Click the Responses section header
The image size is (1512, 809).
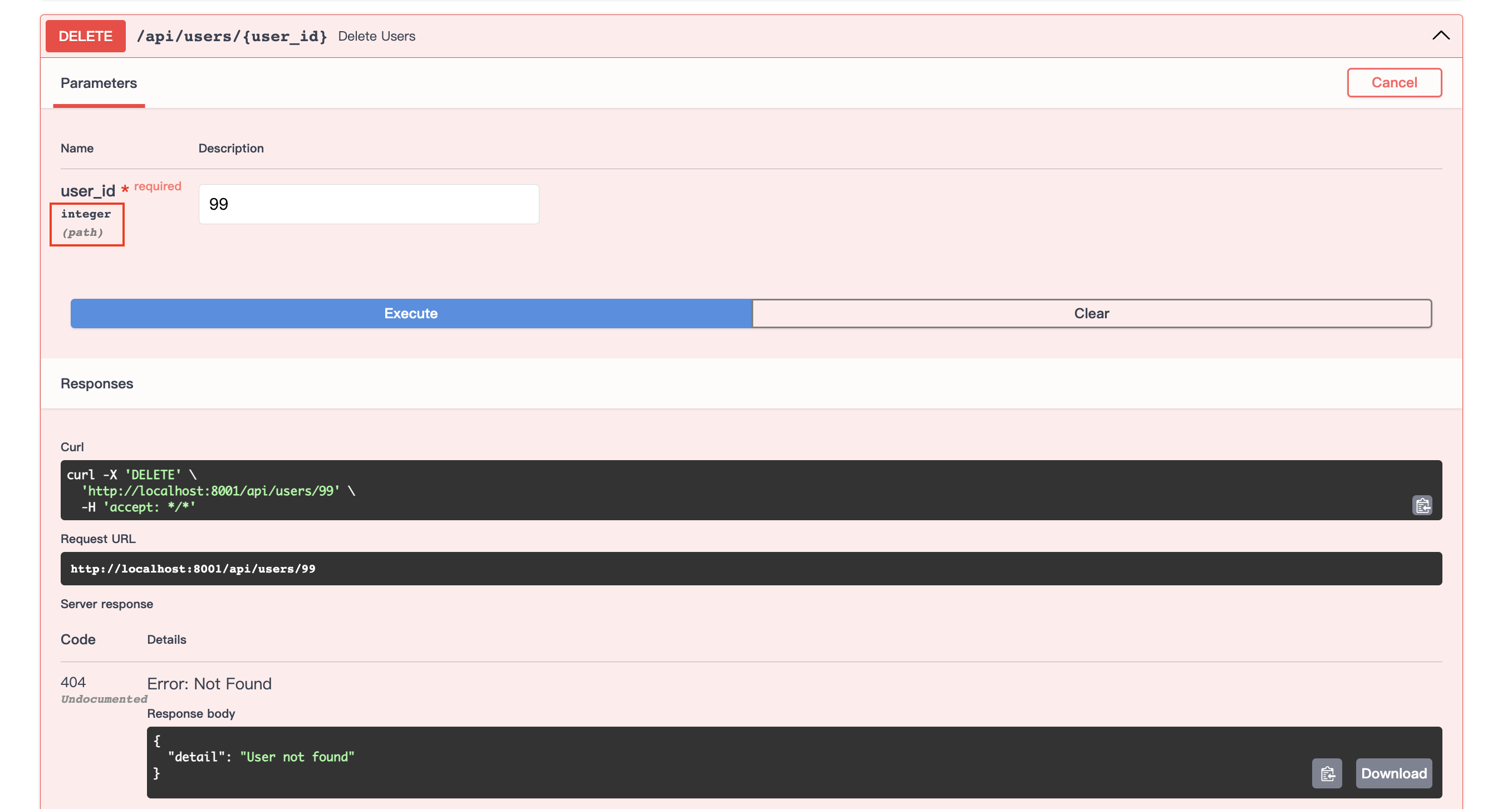click(97, 383)
